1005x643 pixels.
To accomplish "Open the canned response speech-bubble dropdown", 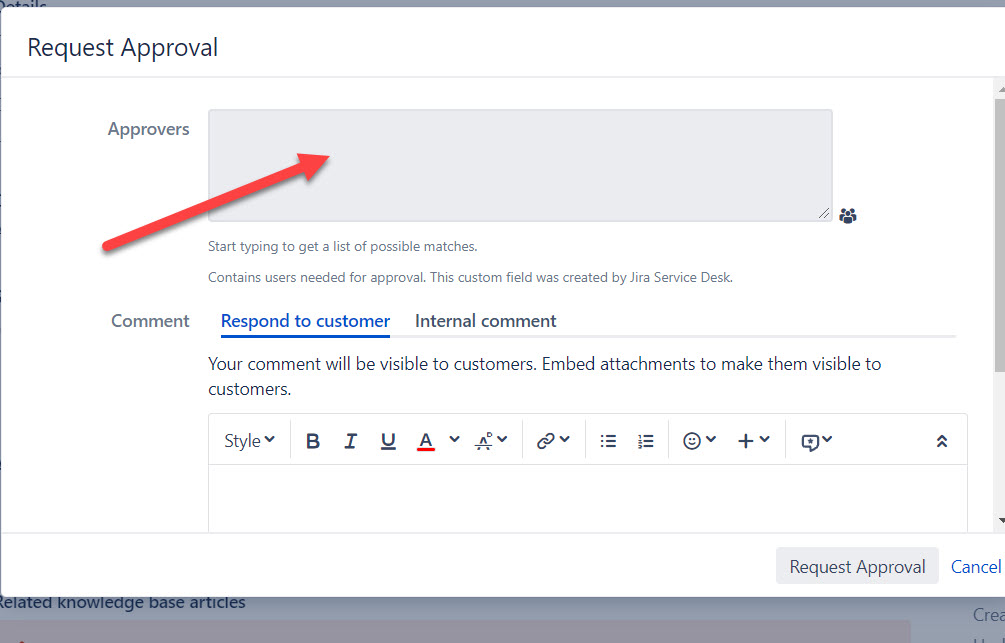I will click(x=817, y=441).
